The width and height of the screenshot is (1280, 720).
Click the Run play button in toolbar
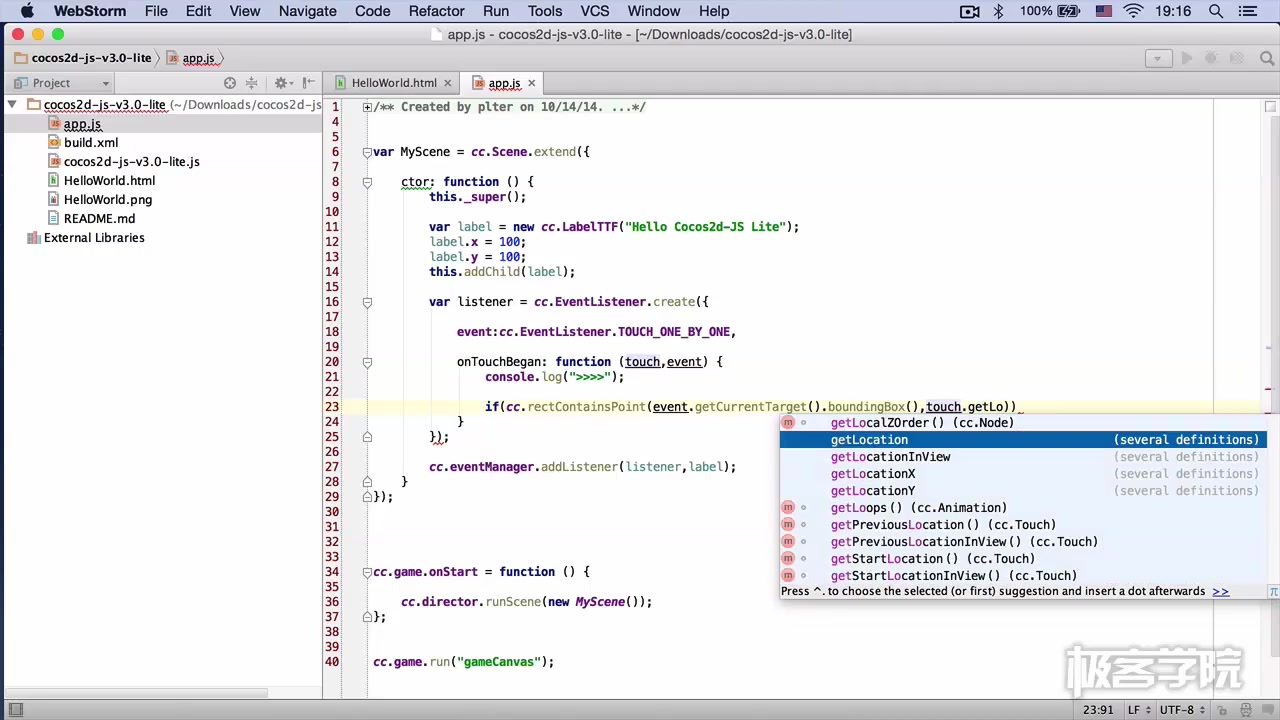tap(1187, 58)
